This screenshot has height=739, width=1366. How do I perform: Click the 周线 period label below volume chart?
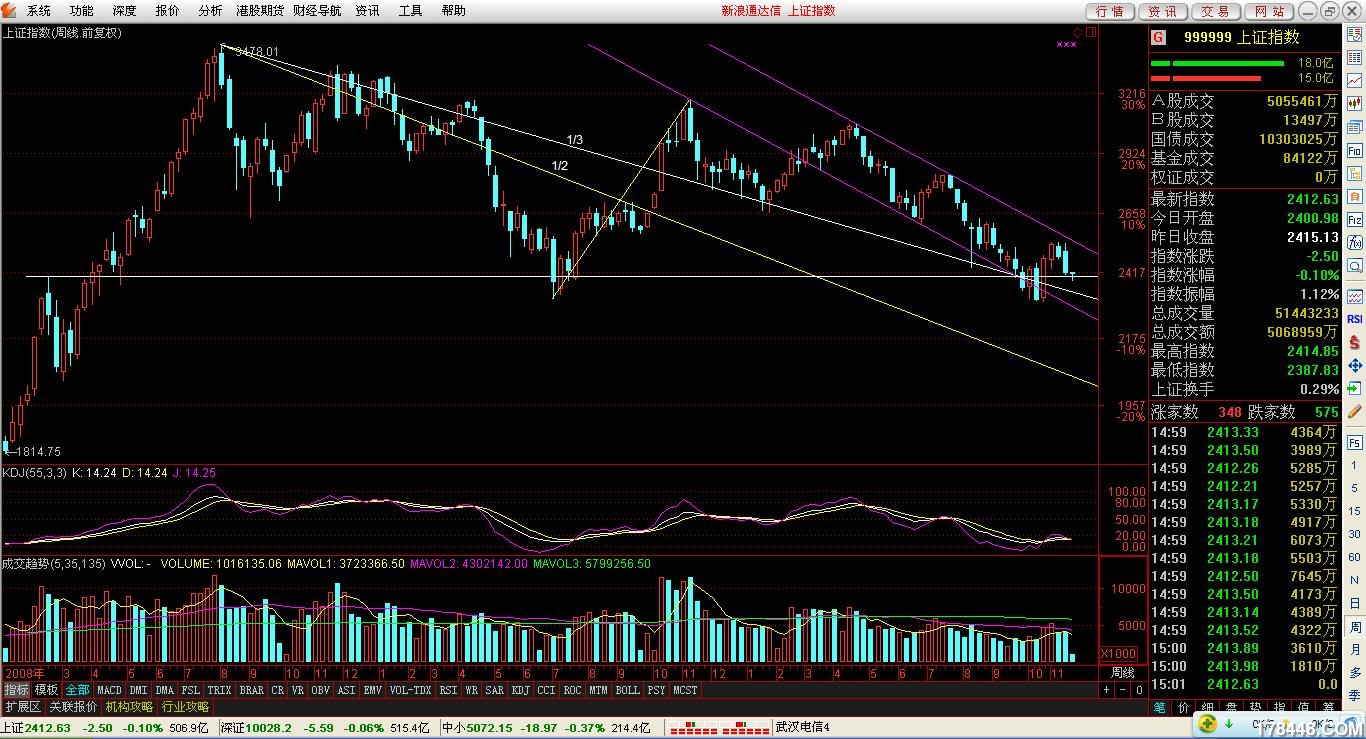point(1122,673)
